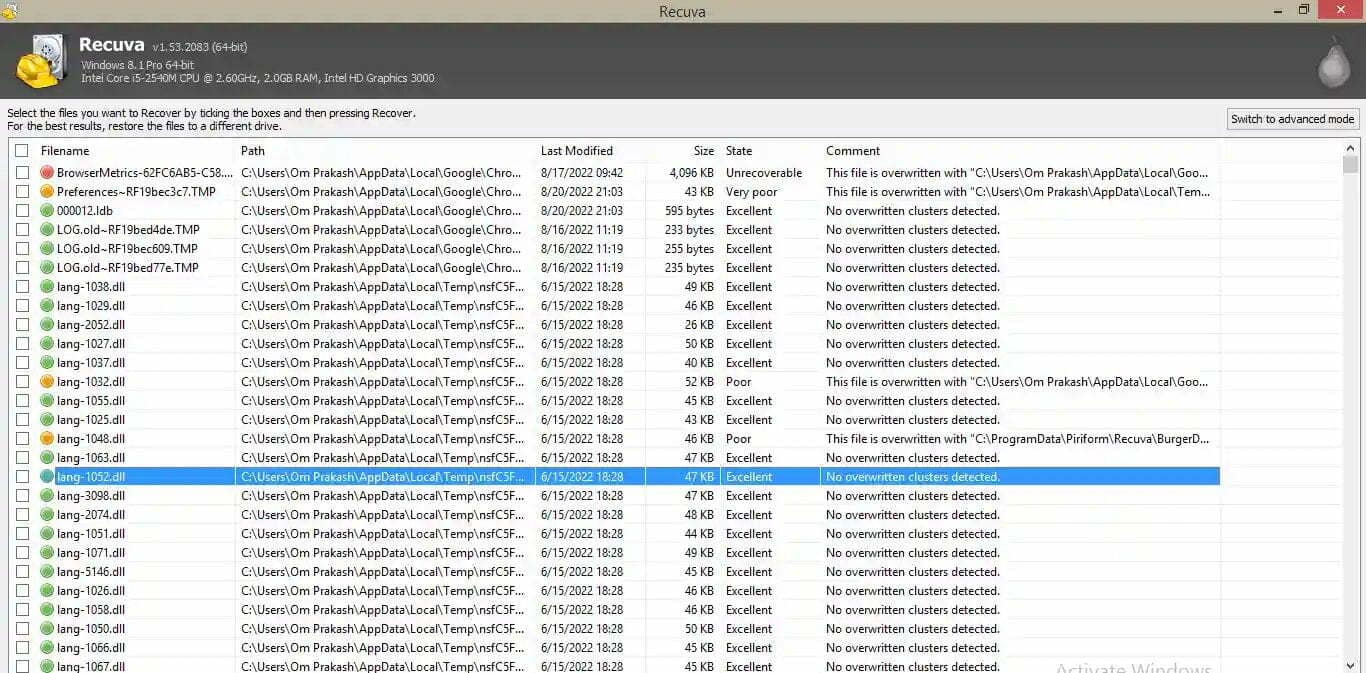Image resolution: width=1366 pixels, height=673 pixels.
Task: Click the lang-1063.dll filename text
Action: click(x=91, y=458)
